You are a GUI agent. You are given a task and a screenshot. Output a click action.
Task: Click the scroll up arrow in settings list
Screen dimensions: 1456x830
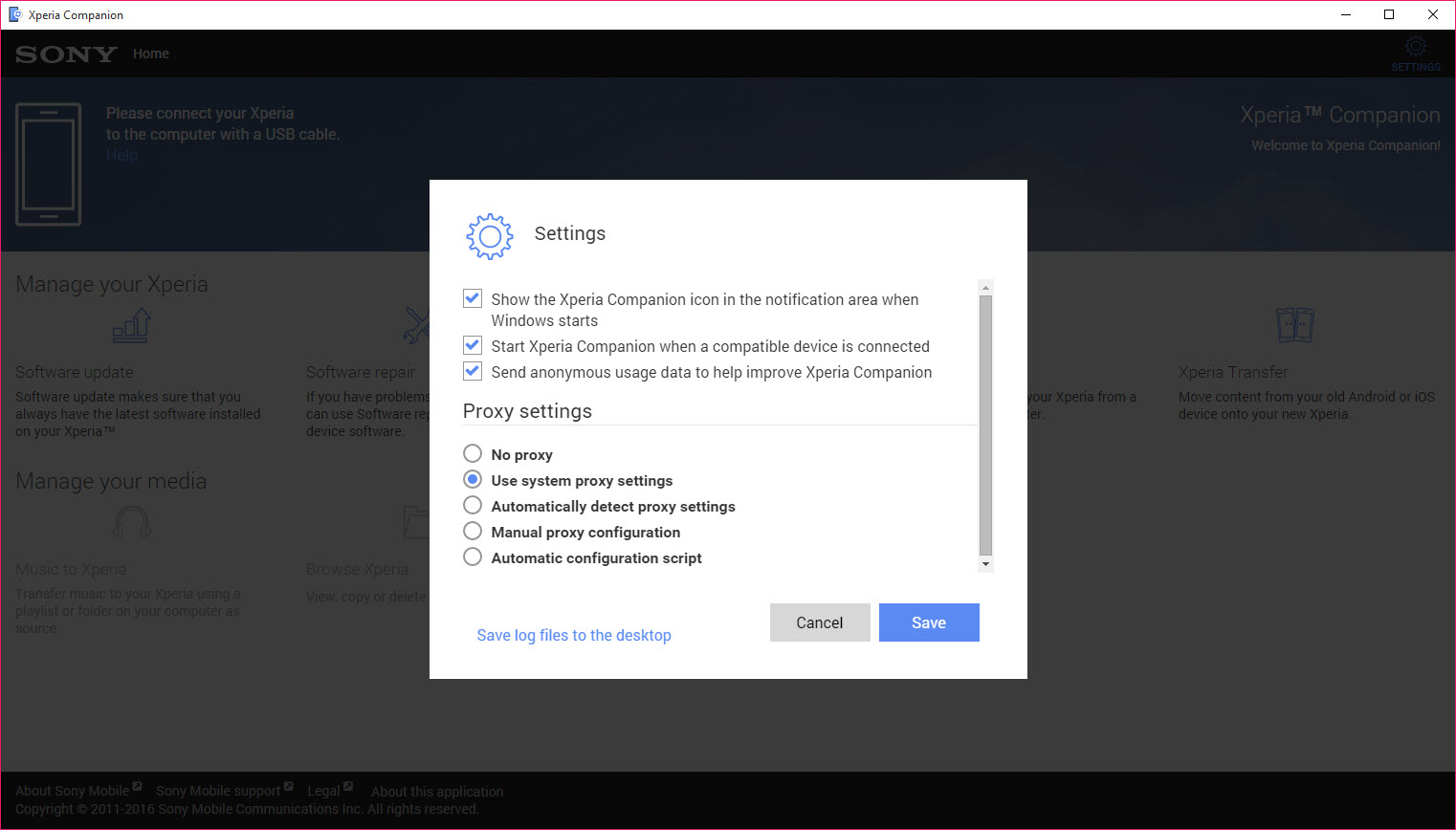pos(985,288)
